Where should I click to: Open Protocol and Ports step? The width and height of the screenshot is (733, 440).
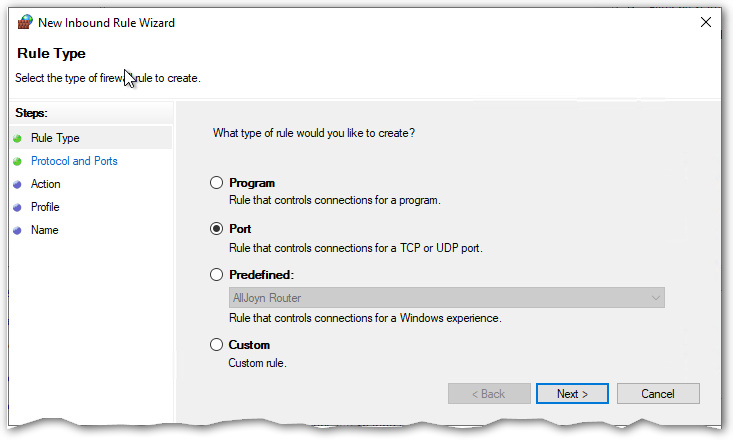[x=74, y=161]
